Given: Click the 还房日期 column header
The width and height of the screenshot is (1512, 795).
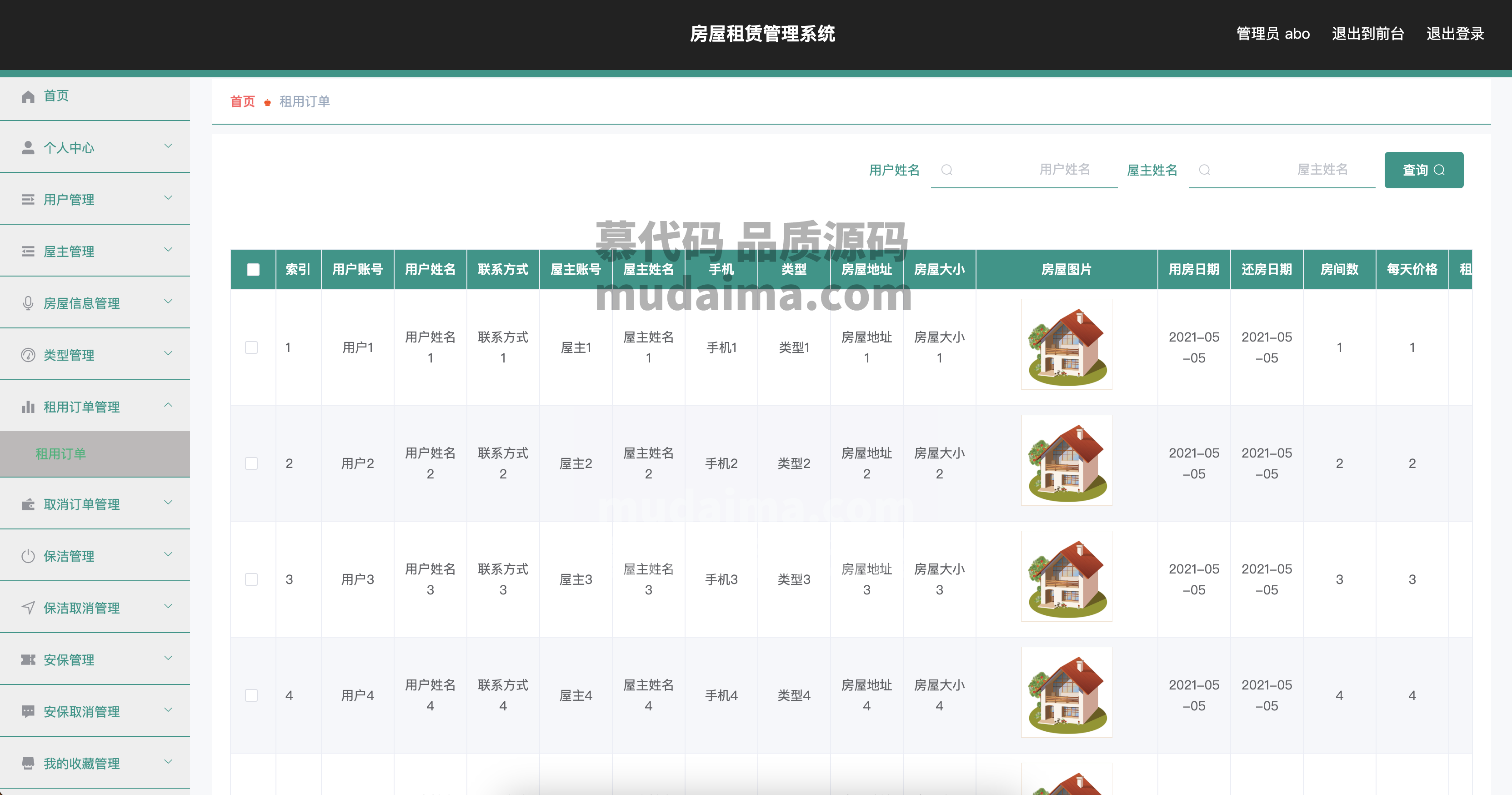Looking at the screenshot, I should (1267, 270).
